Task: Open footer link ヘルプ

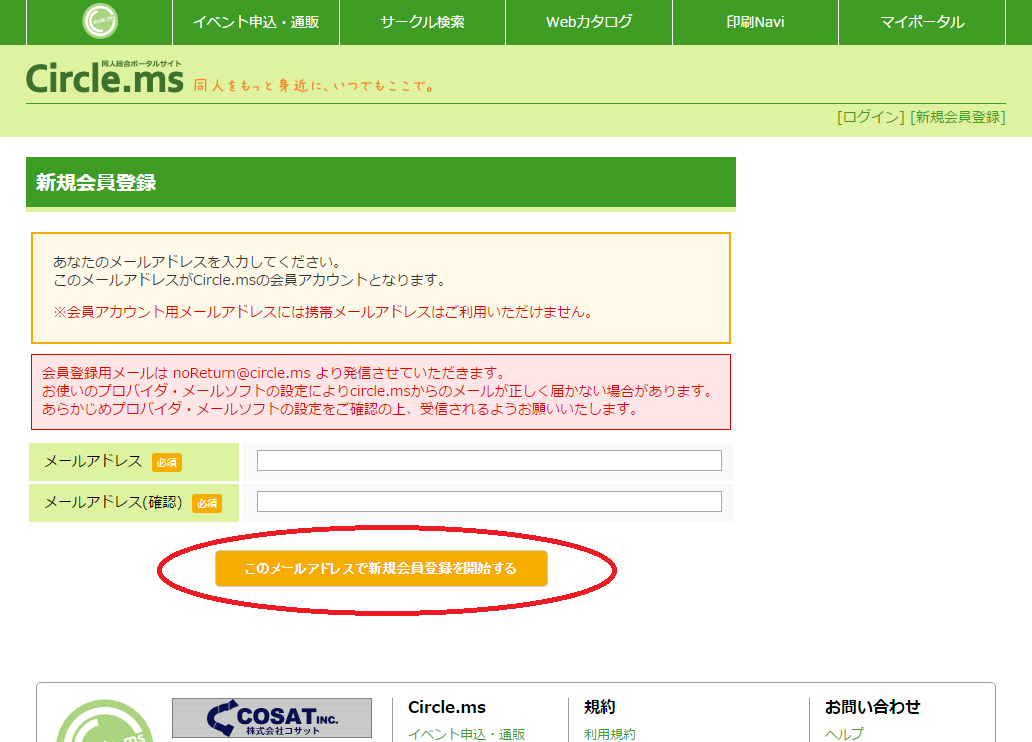Action: tap(844, 733)
